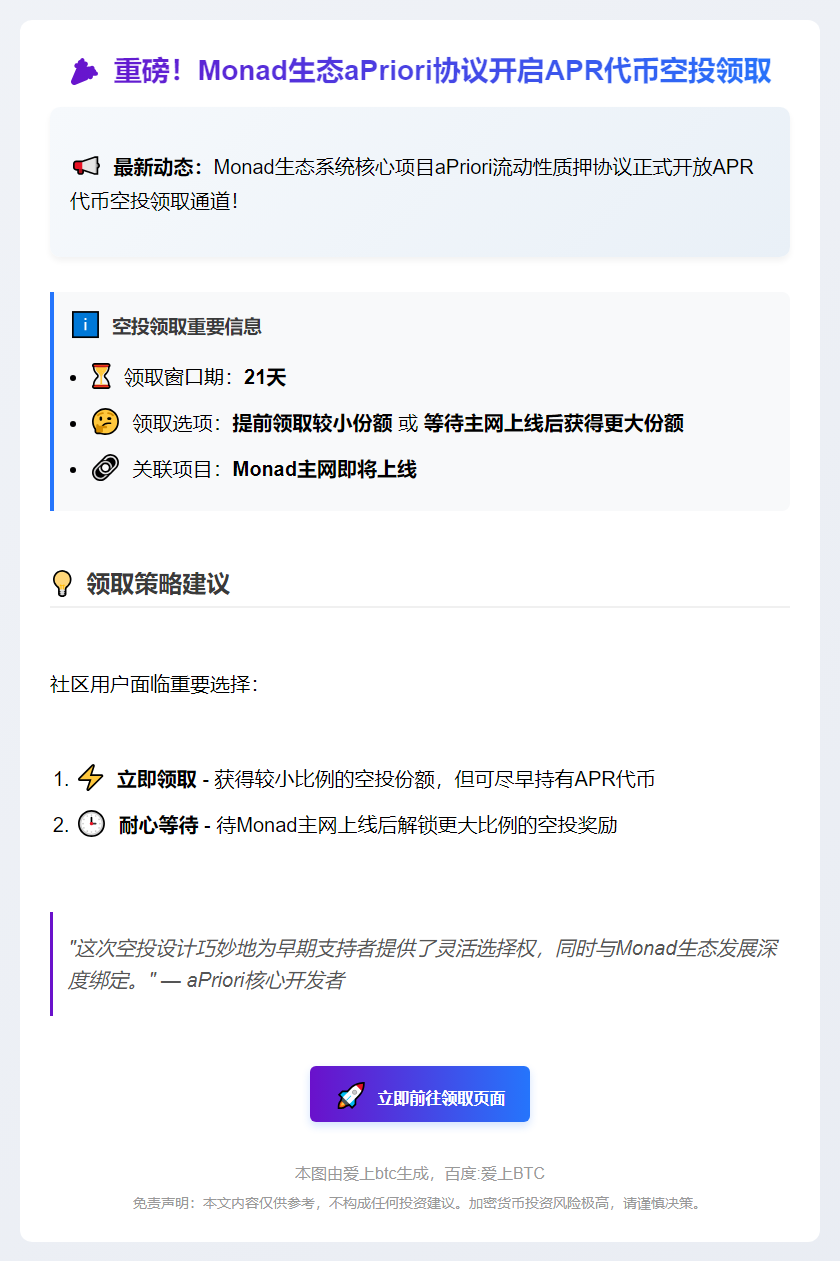Click the 空投领取重要信息 heading

pyautogui.click(x=187, y=326)
